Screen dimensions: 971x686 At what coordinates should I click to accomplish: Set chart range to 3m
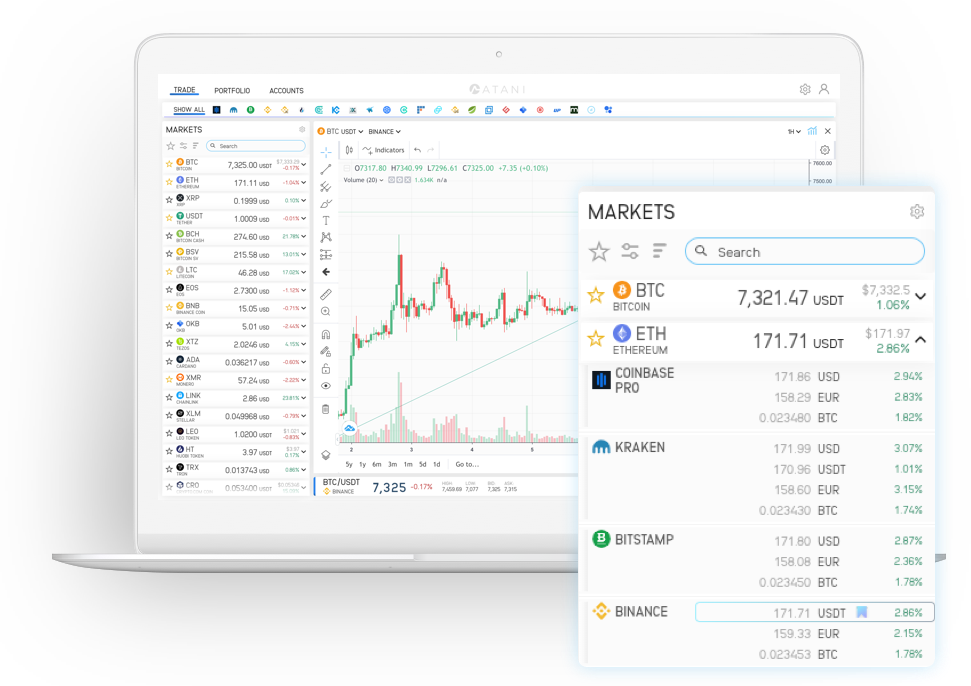click(392, 464)
